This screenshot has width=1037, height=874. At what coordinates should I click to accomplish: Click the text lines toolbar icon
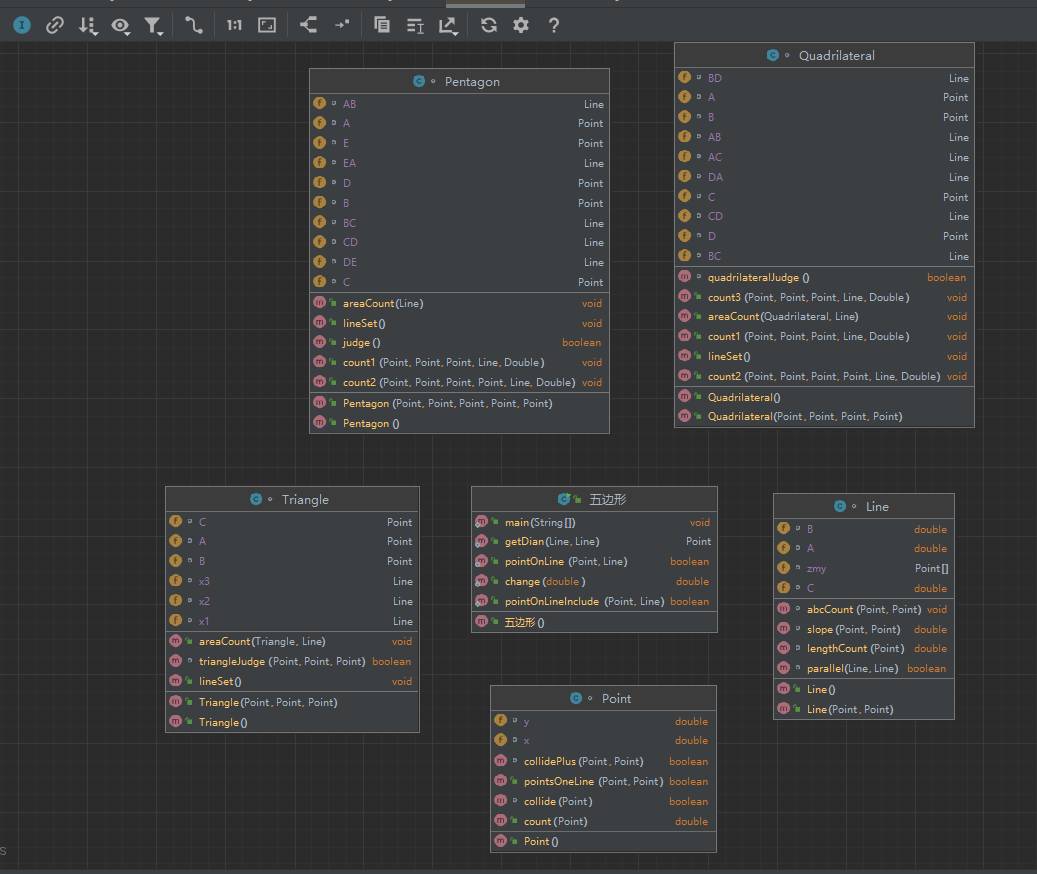click(415, 25)
